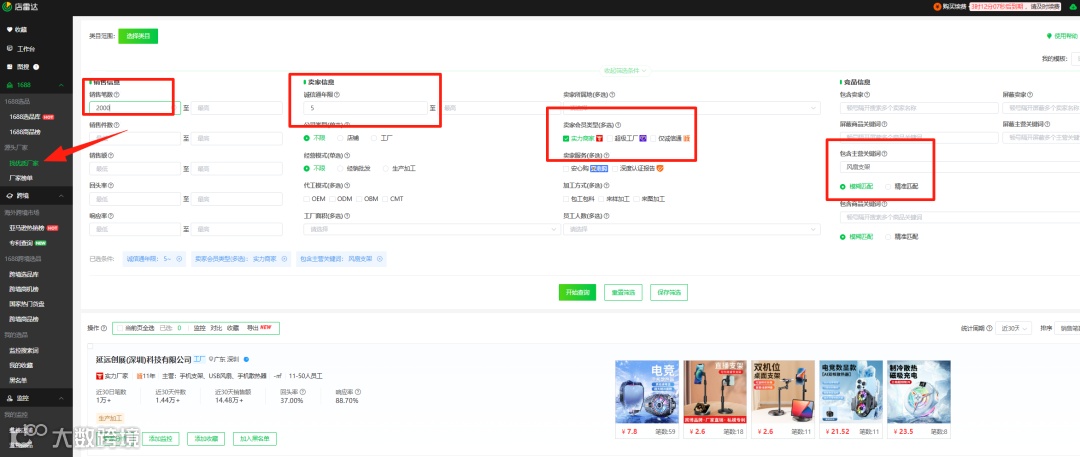Click help icon next to 诚信通年限
This screenshot has height=457, width=1080.
click(337, 94)
